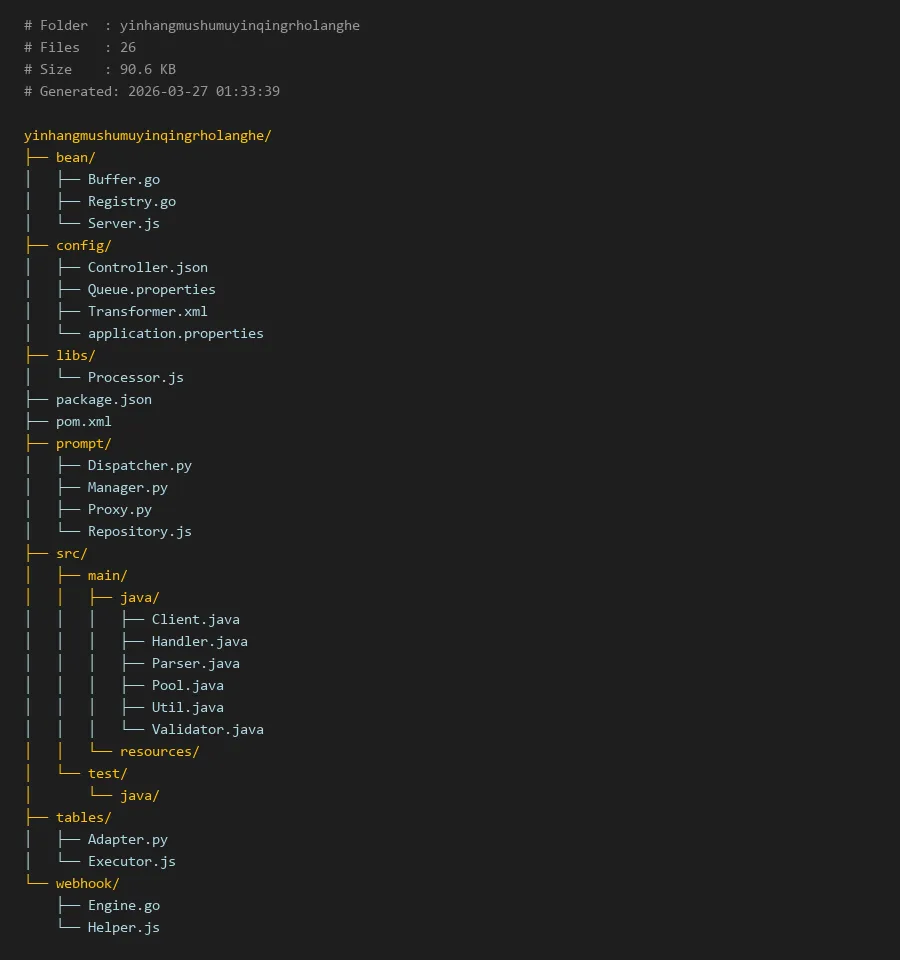Click the root folder yinhangmushumuyinqingrholanghe/
The image size is (900, 960).
[147, 135]
